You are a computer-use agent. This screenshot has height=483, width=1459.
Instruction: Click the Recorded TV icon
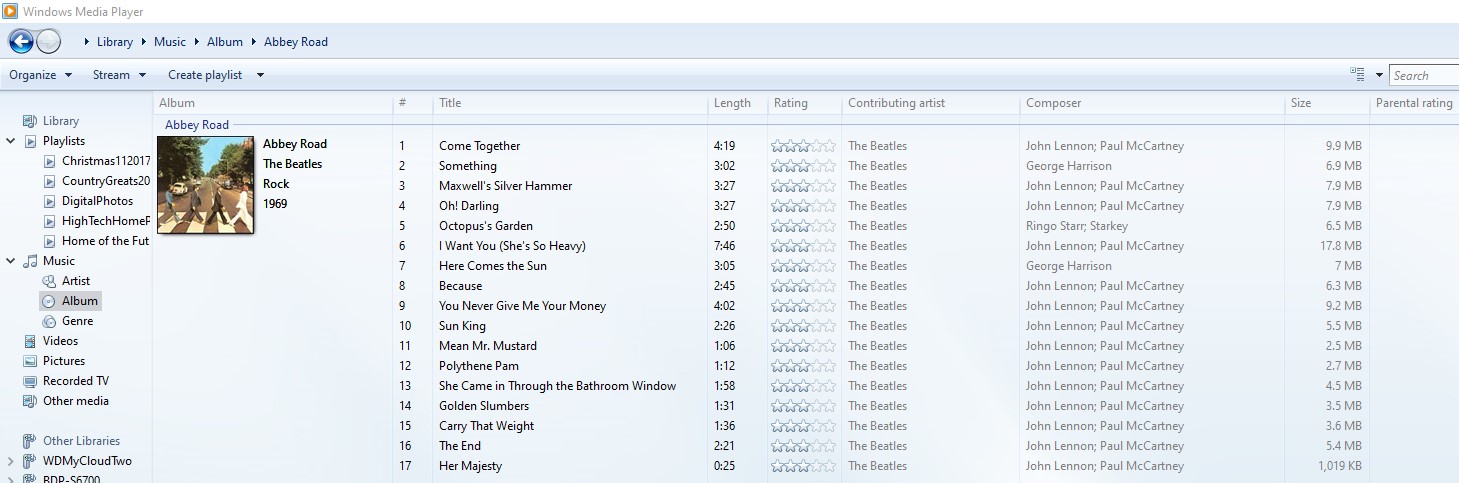[x=30, y=381]
